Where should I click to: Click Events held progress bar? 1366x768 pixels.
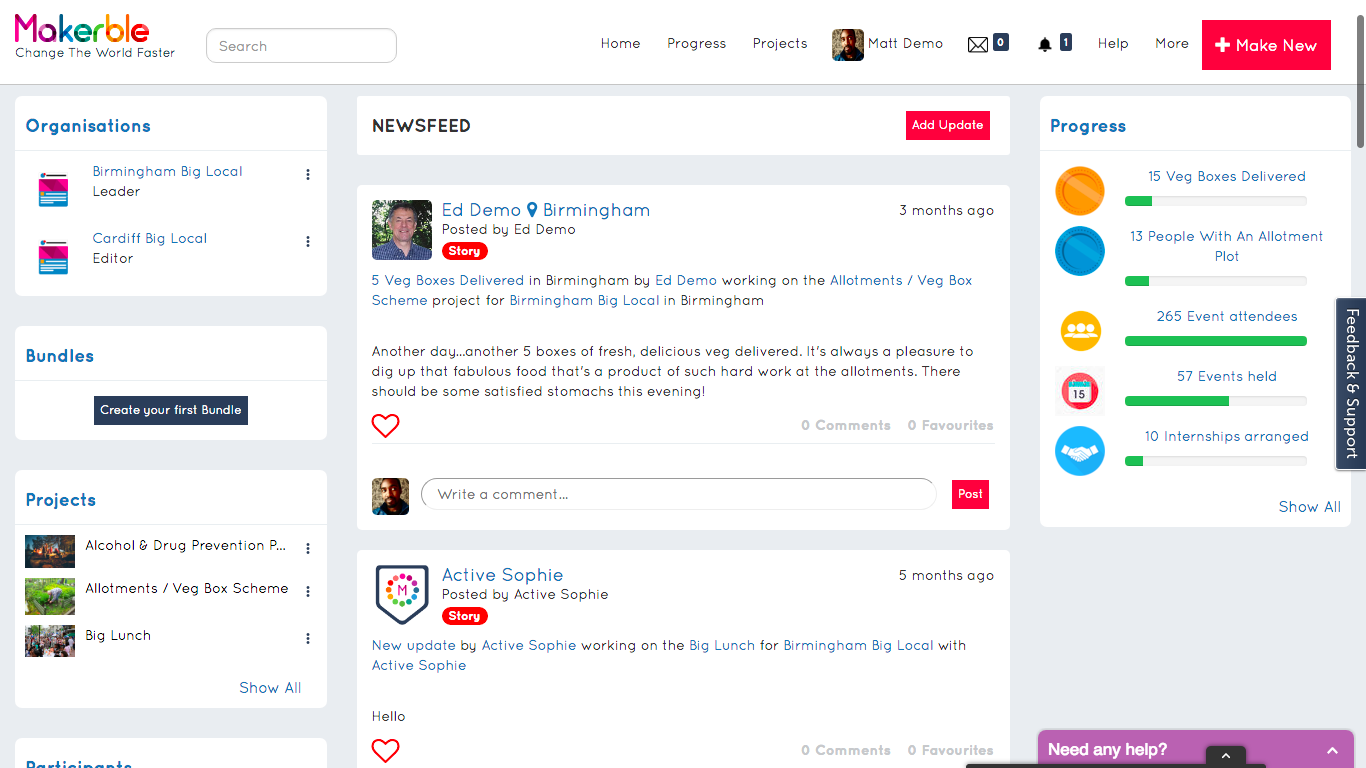[1216, 401]
